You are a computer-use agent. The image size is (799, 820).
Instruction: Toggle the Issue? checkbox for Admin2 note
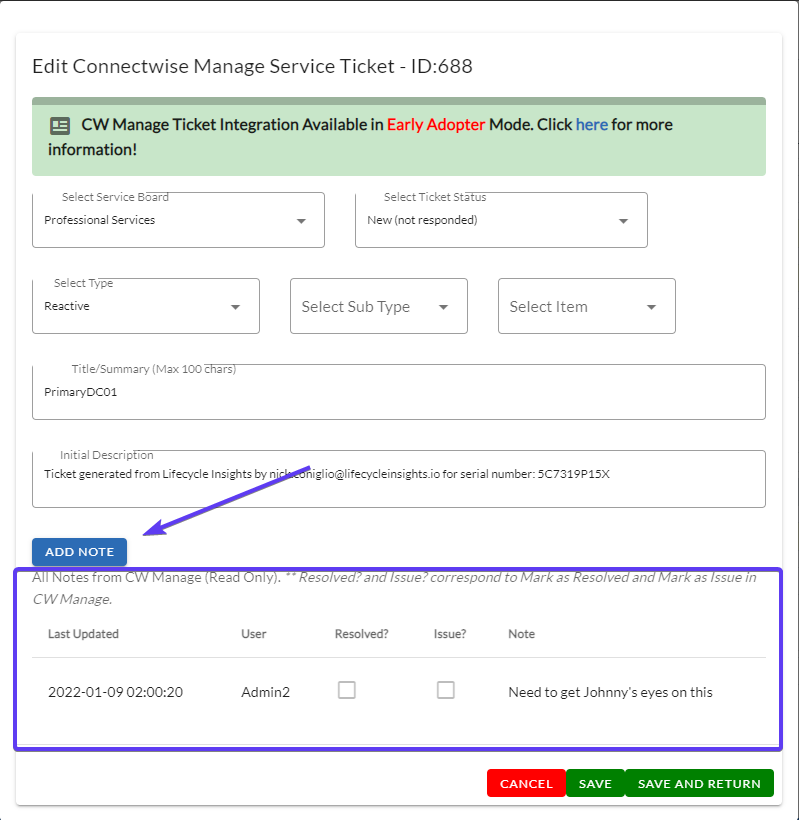[x=446, y=690]
